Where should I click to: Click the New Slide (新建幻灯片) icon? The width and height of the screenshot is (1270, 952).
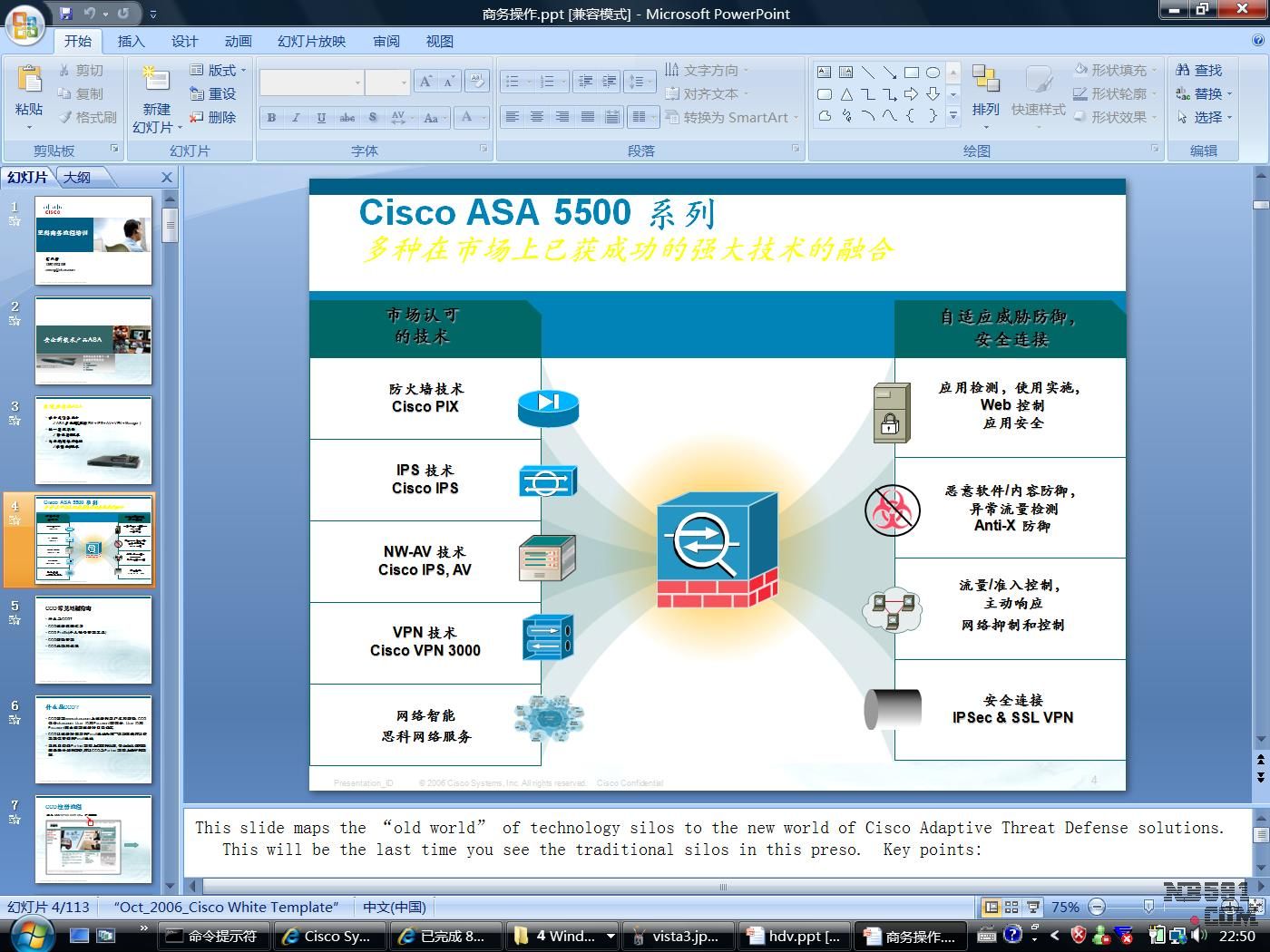156,80
